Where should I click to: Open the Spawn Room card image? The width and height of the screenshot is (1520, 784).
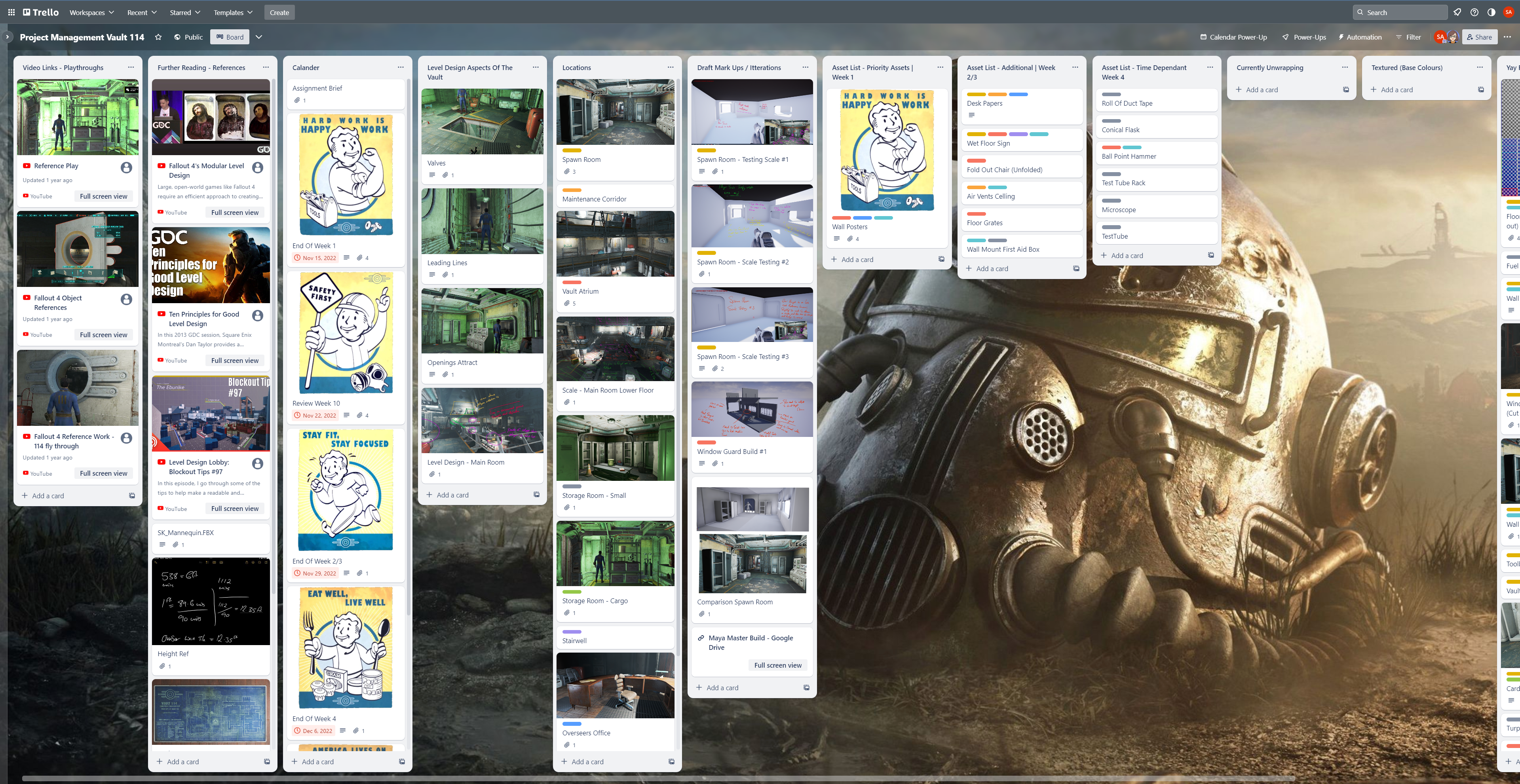[616, 112]
